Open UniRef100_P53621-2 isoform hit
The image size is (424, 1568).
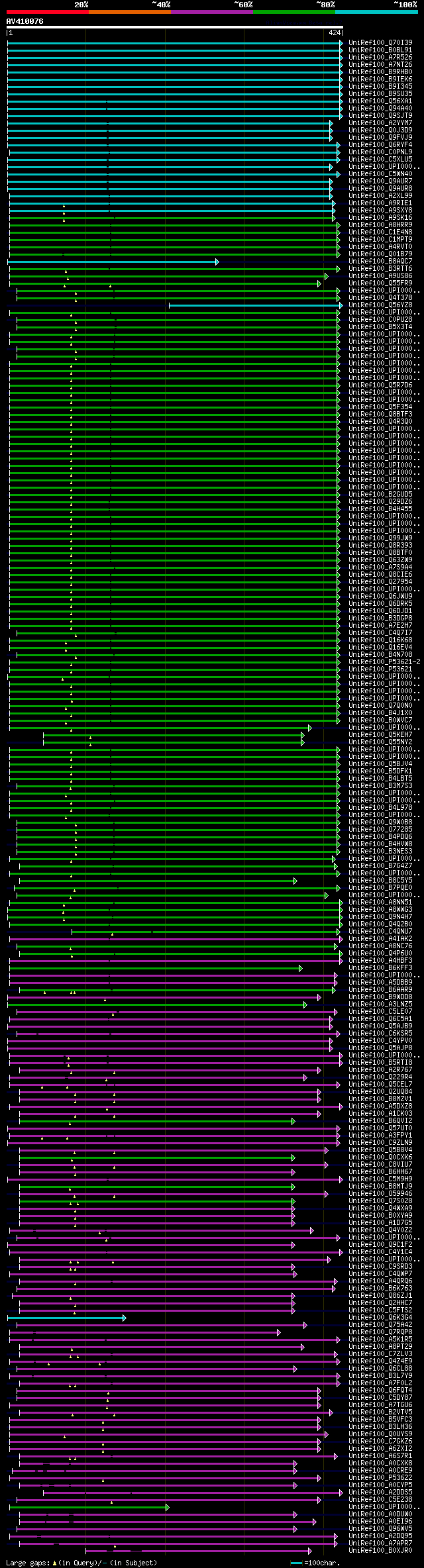[384, 661]
